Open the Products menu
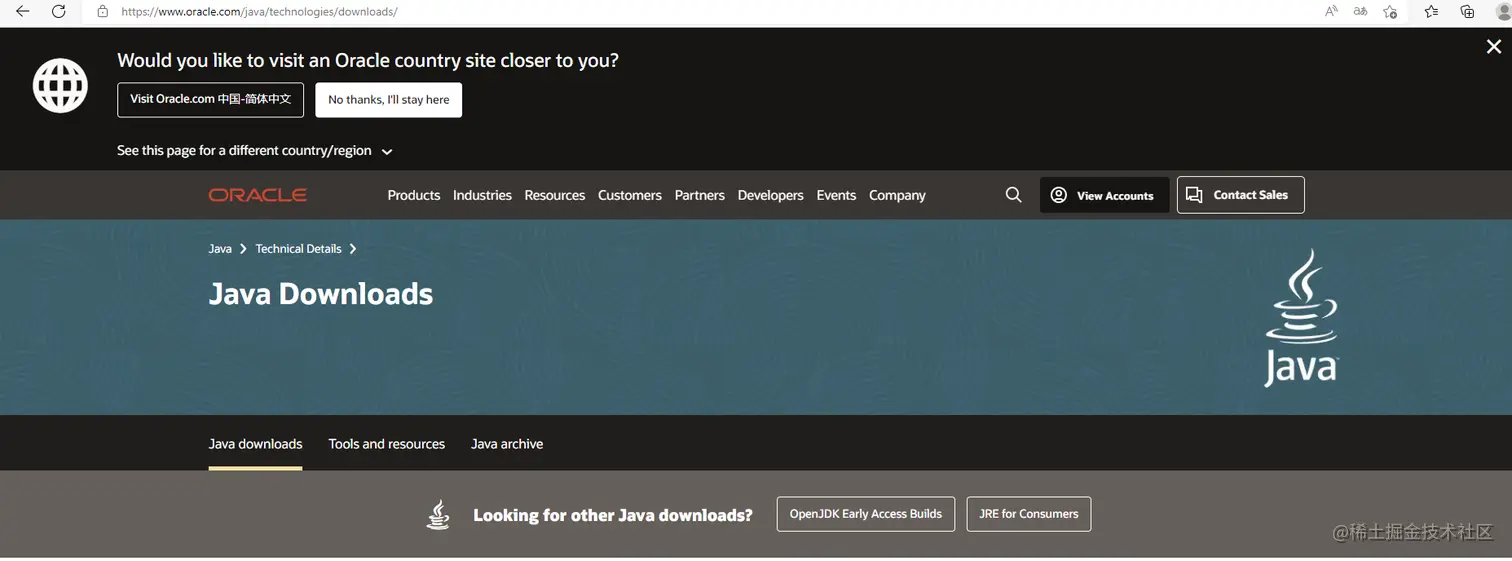The width and height of the screenshot is (1512, 561). pyautogui.click(x=414, y=195)
